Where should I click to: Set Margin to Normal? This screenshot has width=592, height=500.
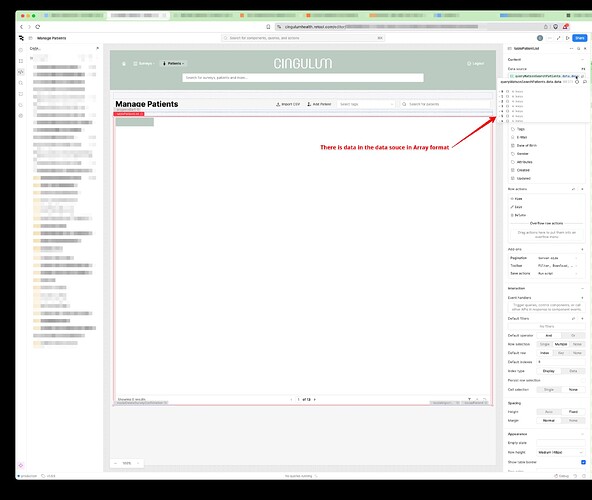click(549, 420)
